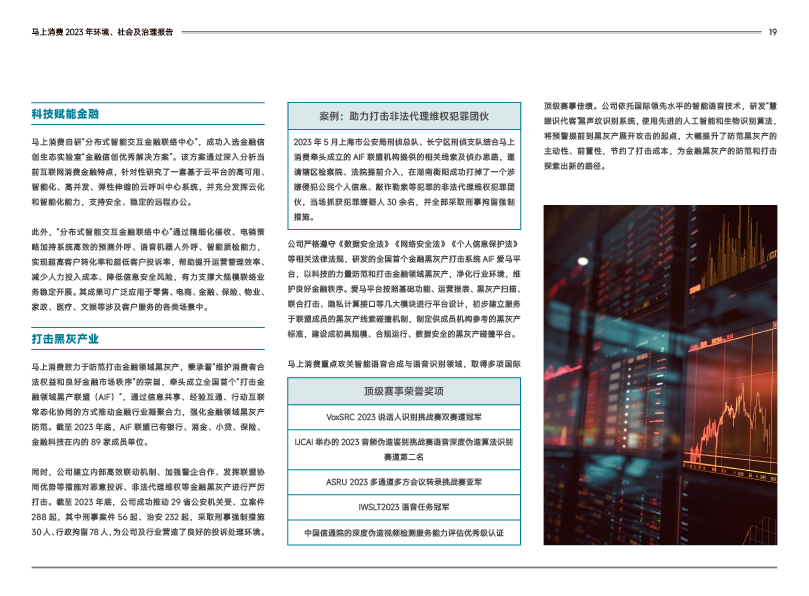Click the text paragraph above the trading photo

coord(659,135)
